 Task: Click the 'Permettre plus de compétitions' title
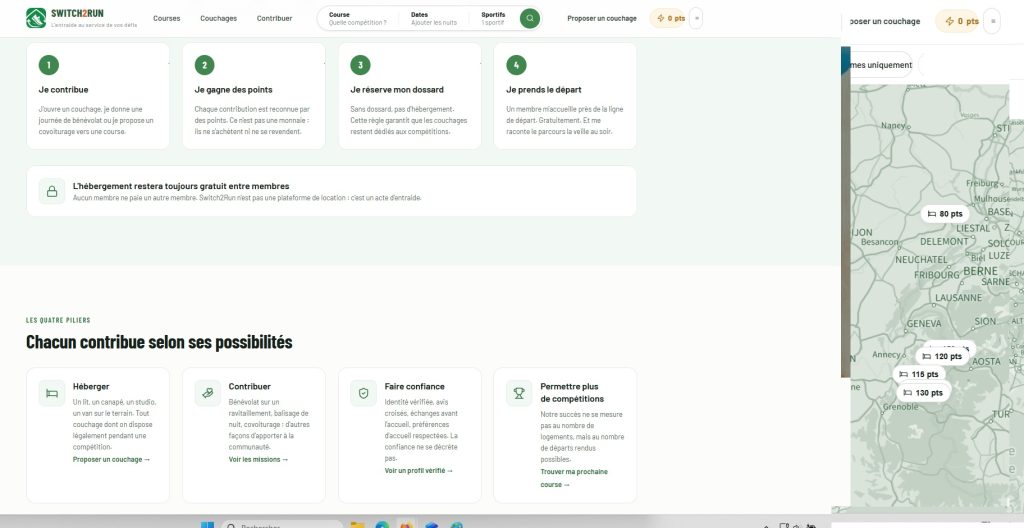572,393
